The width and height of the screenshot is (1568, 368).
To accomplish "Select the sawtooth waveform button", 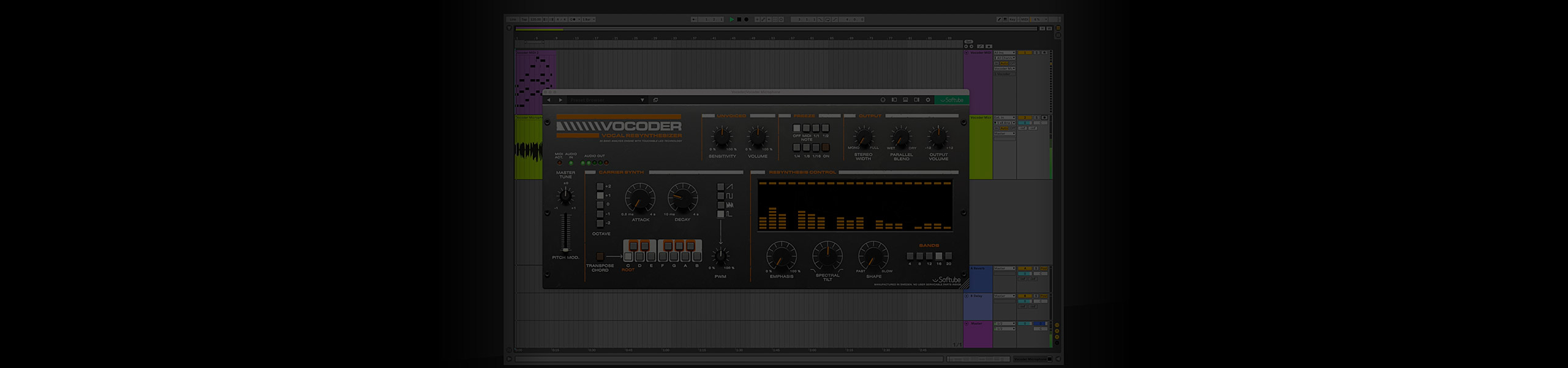I will pyautogui.click(x=721, y=186).
